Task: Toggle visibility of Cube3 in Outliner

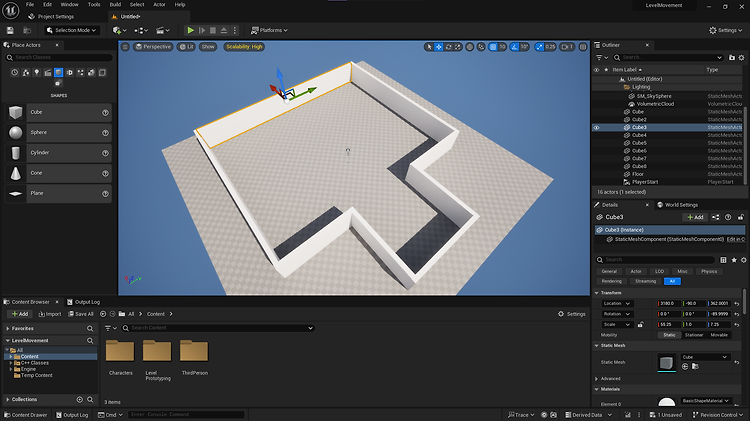Action: click(596, 128)
